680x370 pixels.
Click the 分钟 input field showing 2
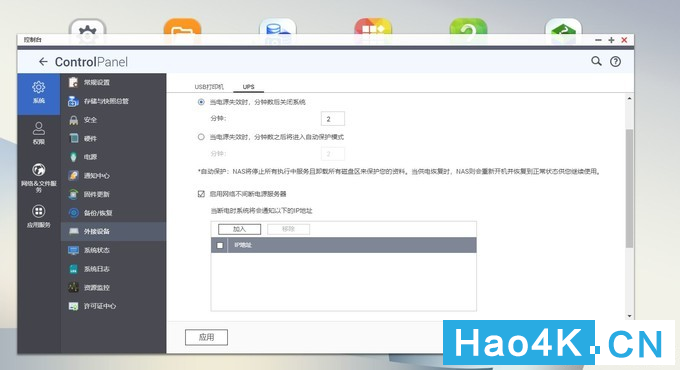coord(333,119)
